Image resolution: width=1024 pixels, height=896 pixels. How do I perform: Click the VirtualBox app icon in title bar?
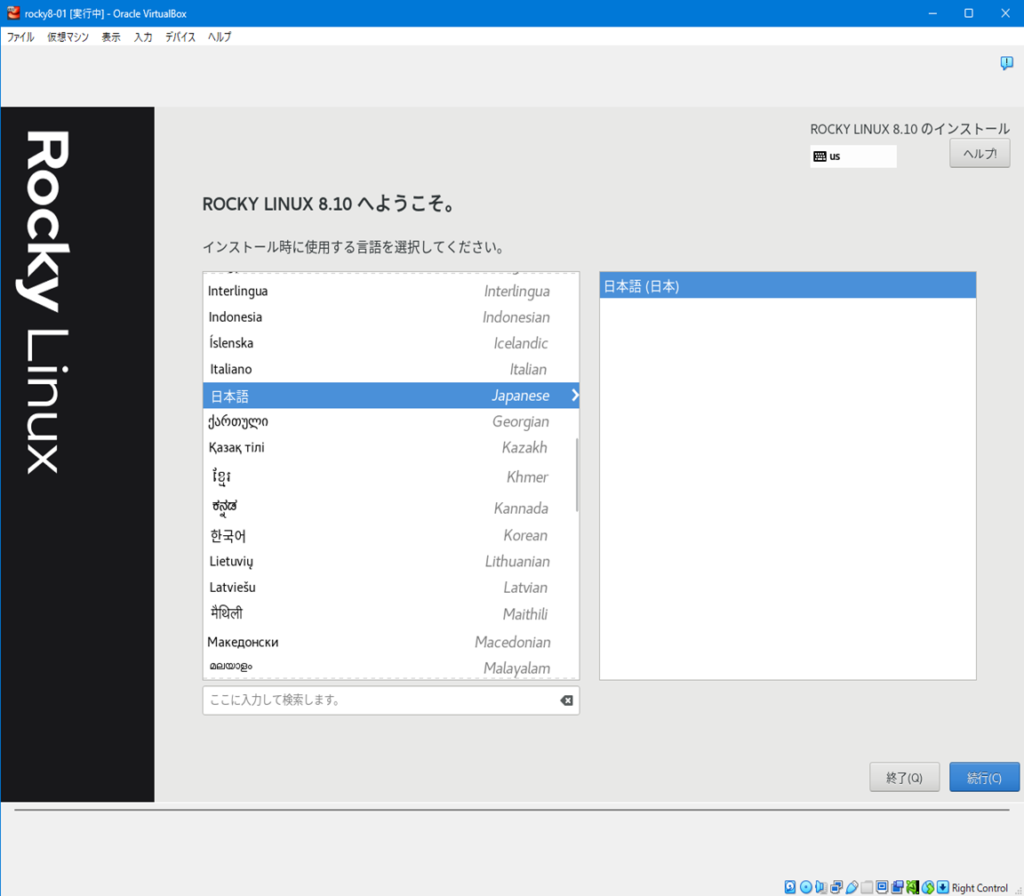click(13, 13)
